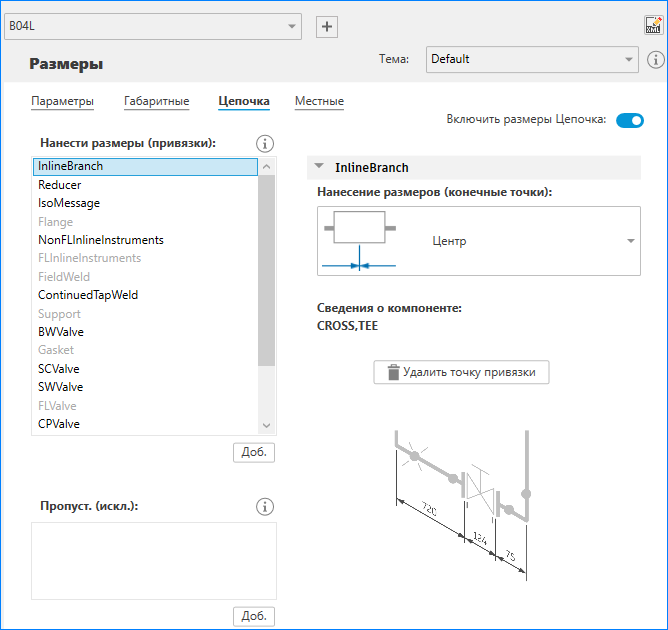Open the Габаритные tab
The width and height of the screenshot is (668, 630).
point(156,101)
